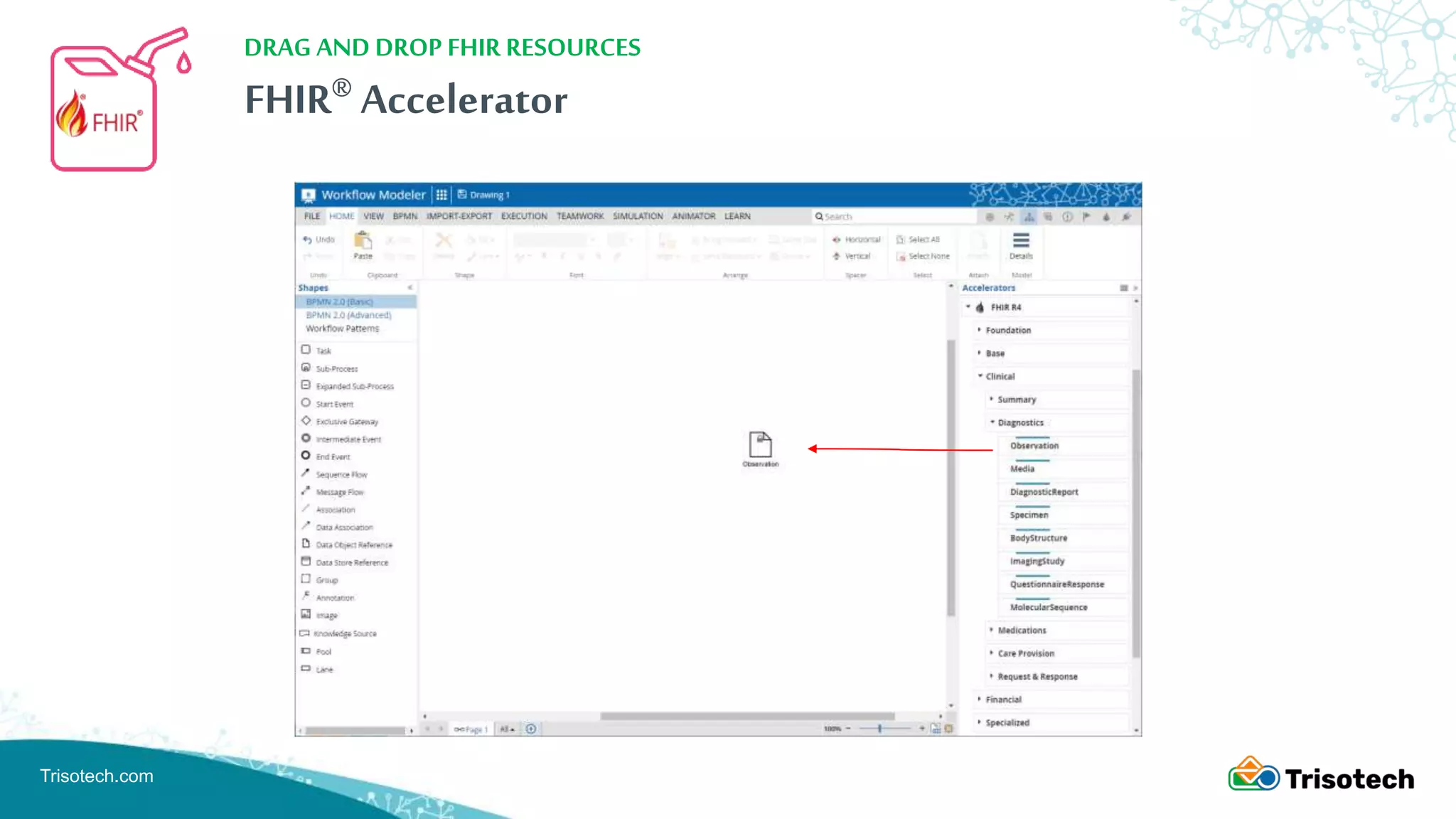Switch to the EXECUTION ribbon tab

[x=524, y=216]
